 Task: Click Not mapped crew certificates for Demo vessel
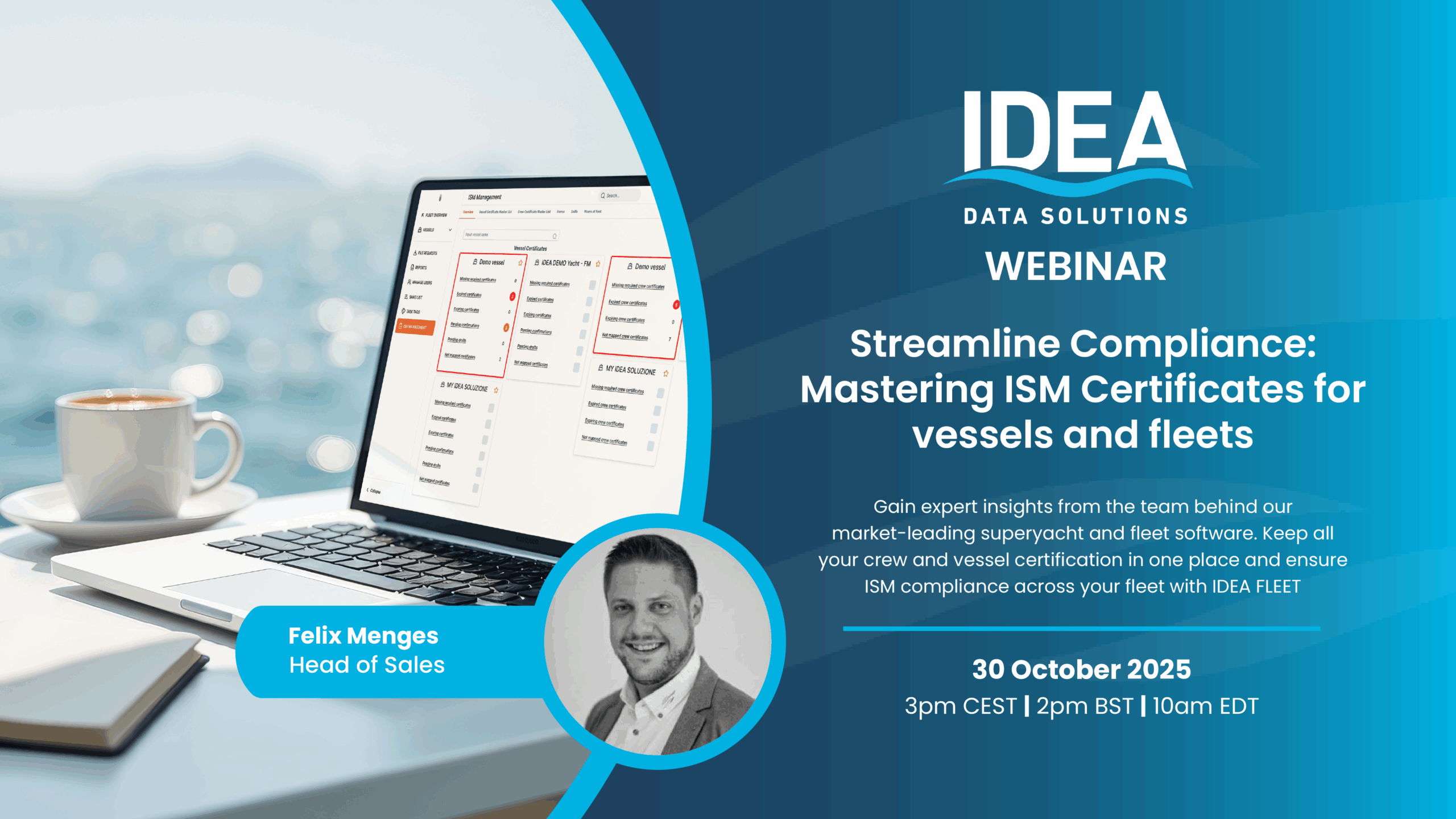tap(624, 336)
